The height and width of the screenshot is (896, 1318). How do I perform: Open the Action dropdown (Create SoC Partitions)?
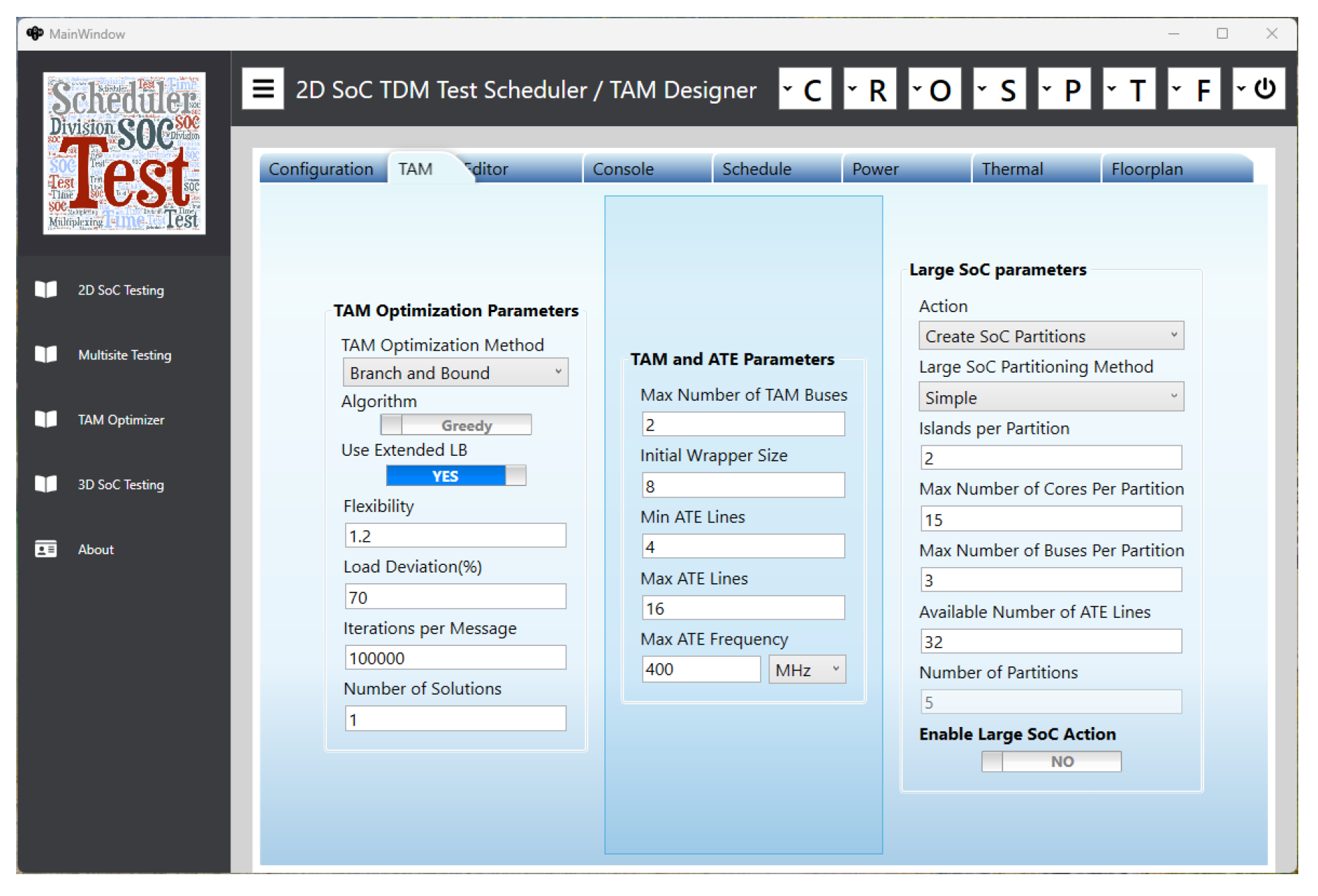coord(1051,336)
